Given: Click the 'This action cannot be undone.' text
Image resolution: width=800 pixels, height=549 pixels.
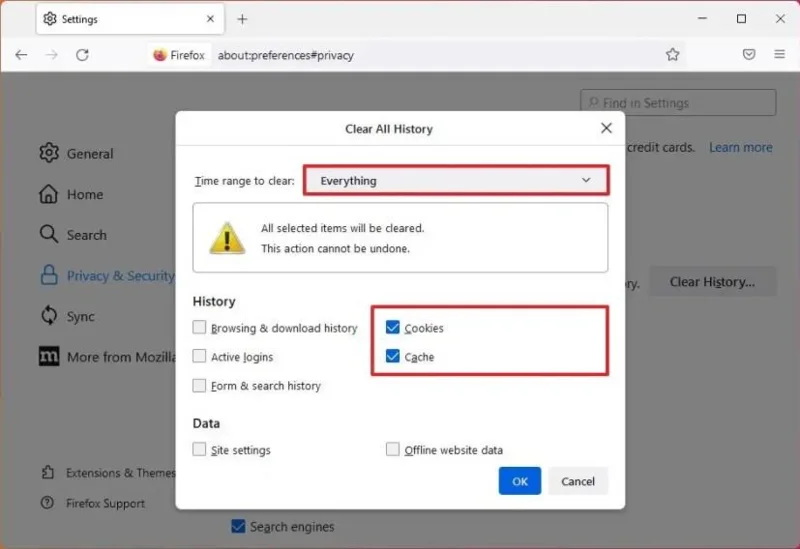Looking at the screenshot, I should (x=335, y=248).
